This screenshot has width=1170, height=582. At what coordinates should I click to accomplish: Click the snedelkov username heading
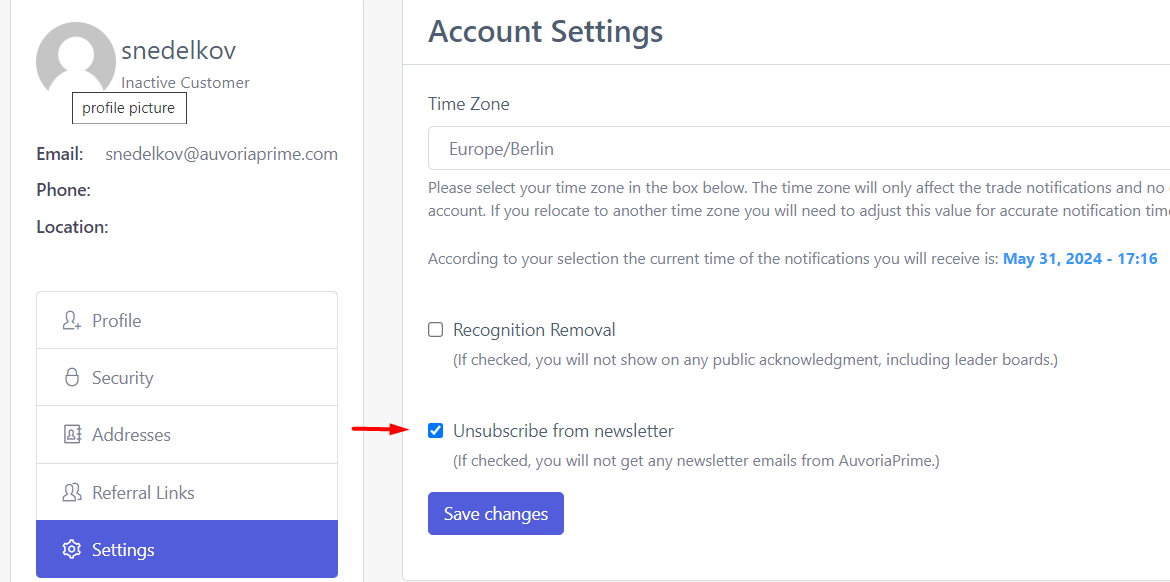[179, 51]
